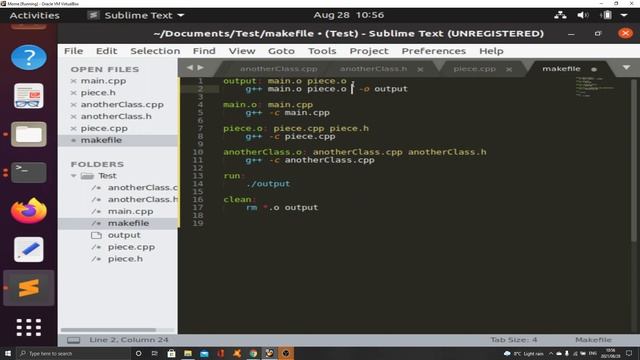Screen dimensions: 640x360
Task: Open the Goto menu
Action: coord(281,51)
